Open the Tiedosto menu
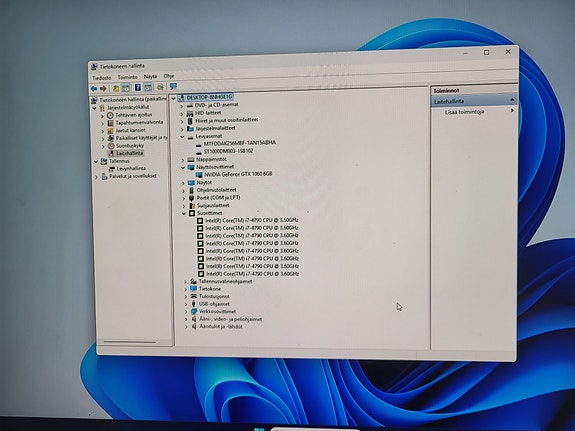The height and width of the screenshot is (431, 575). tap(102, 78)
